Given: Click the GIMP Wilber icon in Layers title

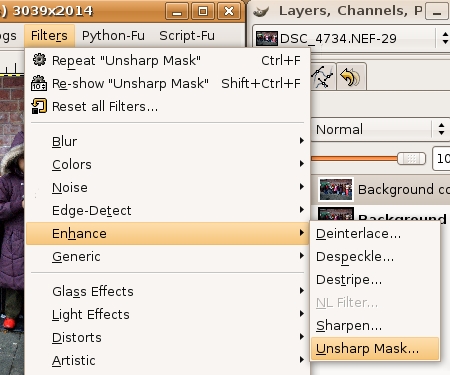Looking at the screenshot, I should 261,11.
